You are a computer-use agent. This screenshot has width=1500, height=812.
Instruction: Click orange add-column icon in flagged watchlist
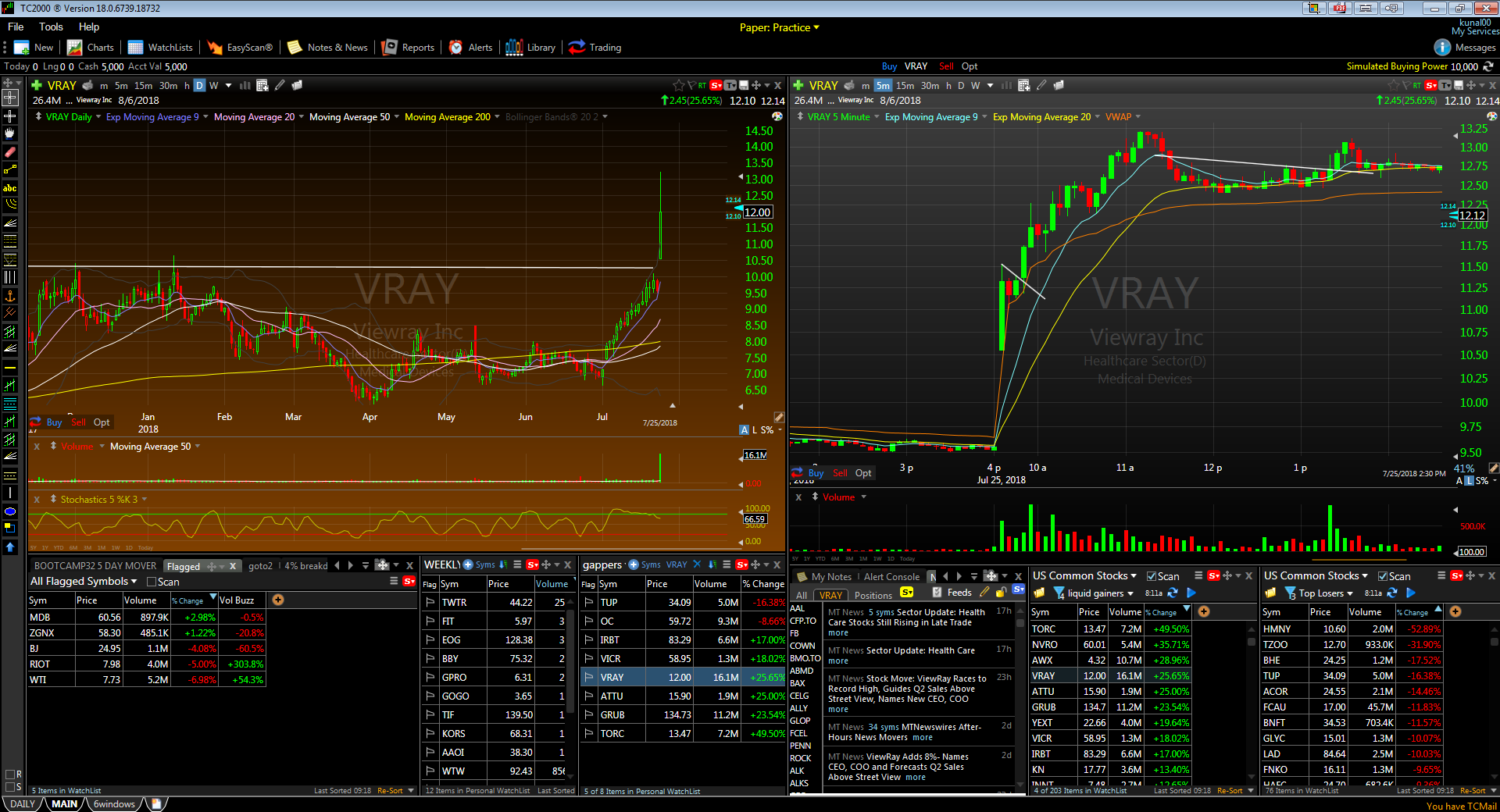[x=278, y=600]
